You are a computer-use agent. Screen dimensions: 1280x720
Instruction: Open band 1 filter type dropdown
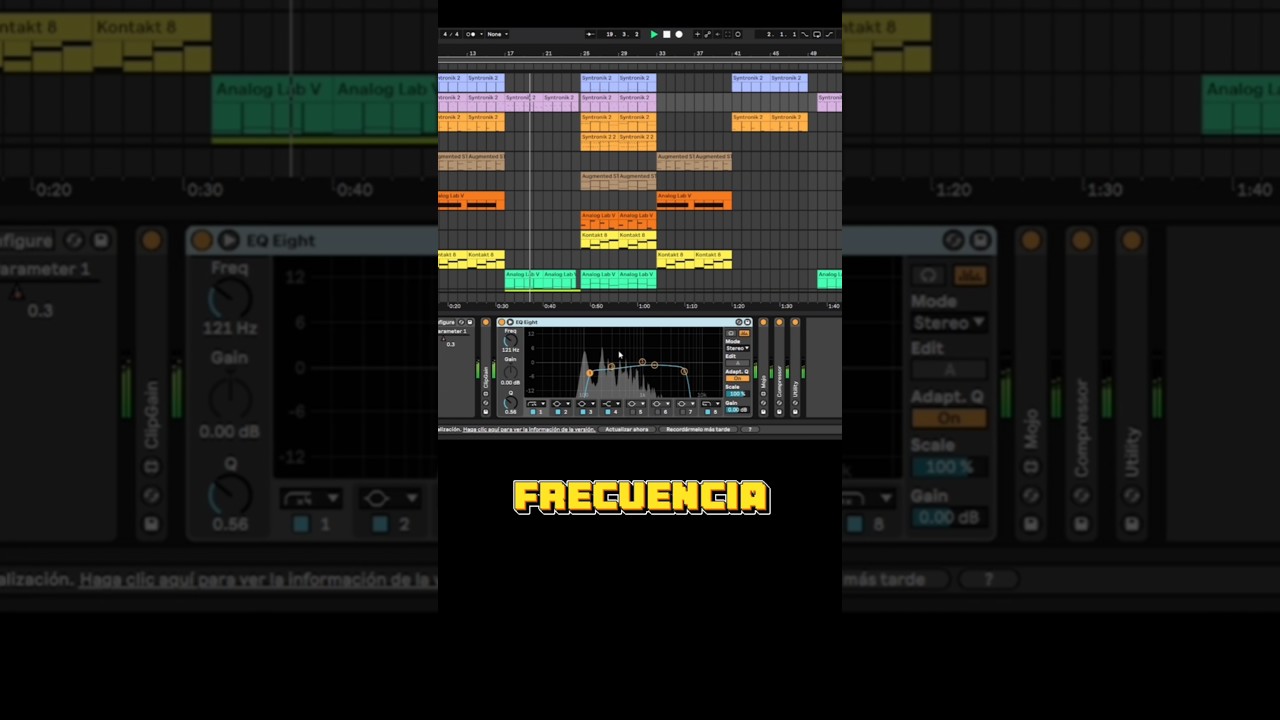pyautogui.click(x=536, y=404)
